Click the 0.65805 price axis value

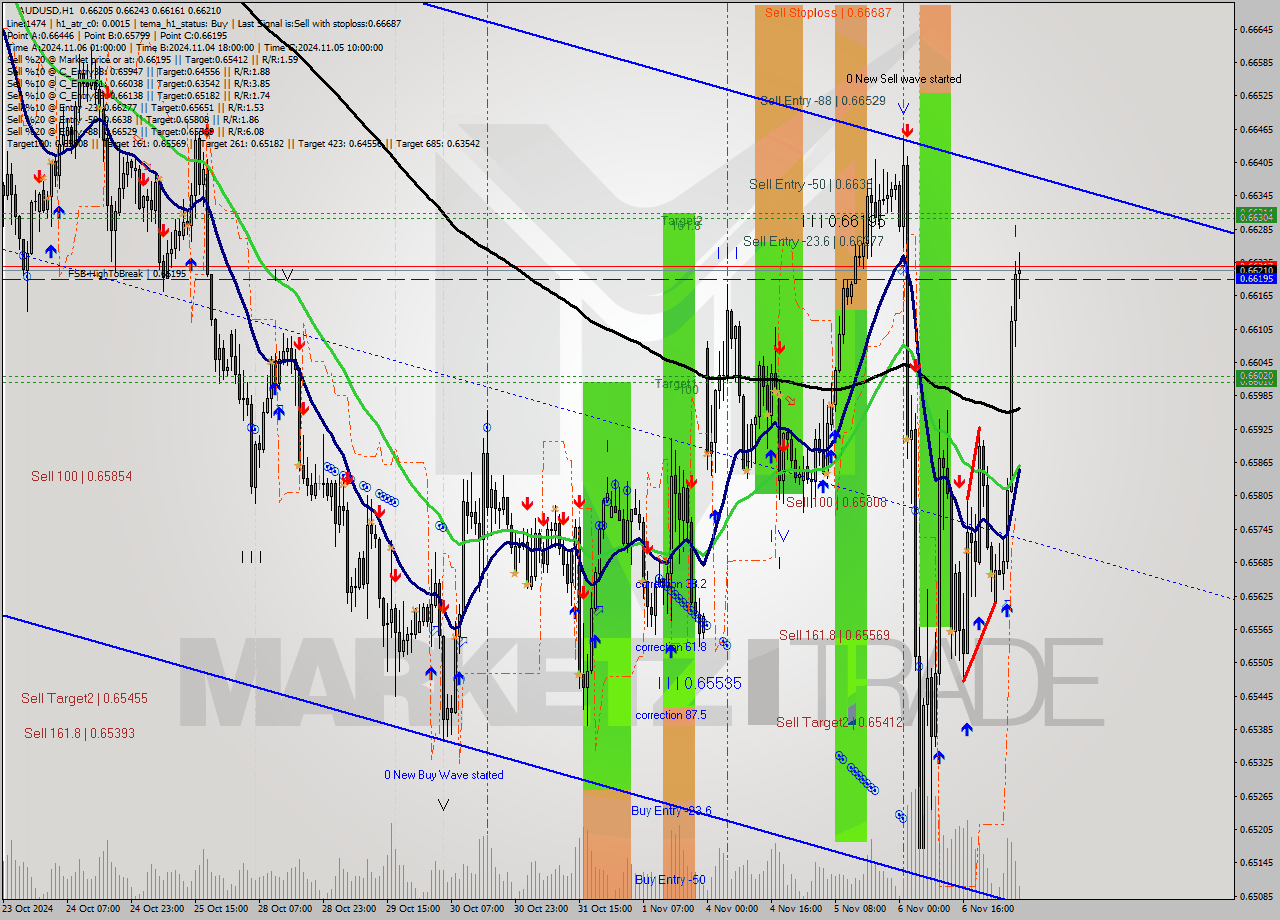[1256, 495]
